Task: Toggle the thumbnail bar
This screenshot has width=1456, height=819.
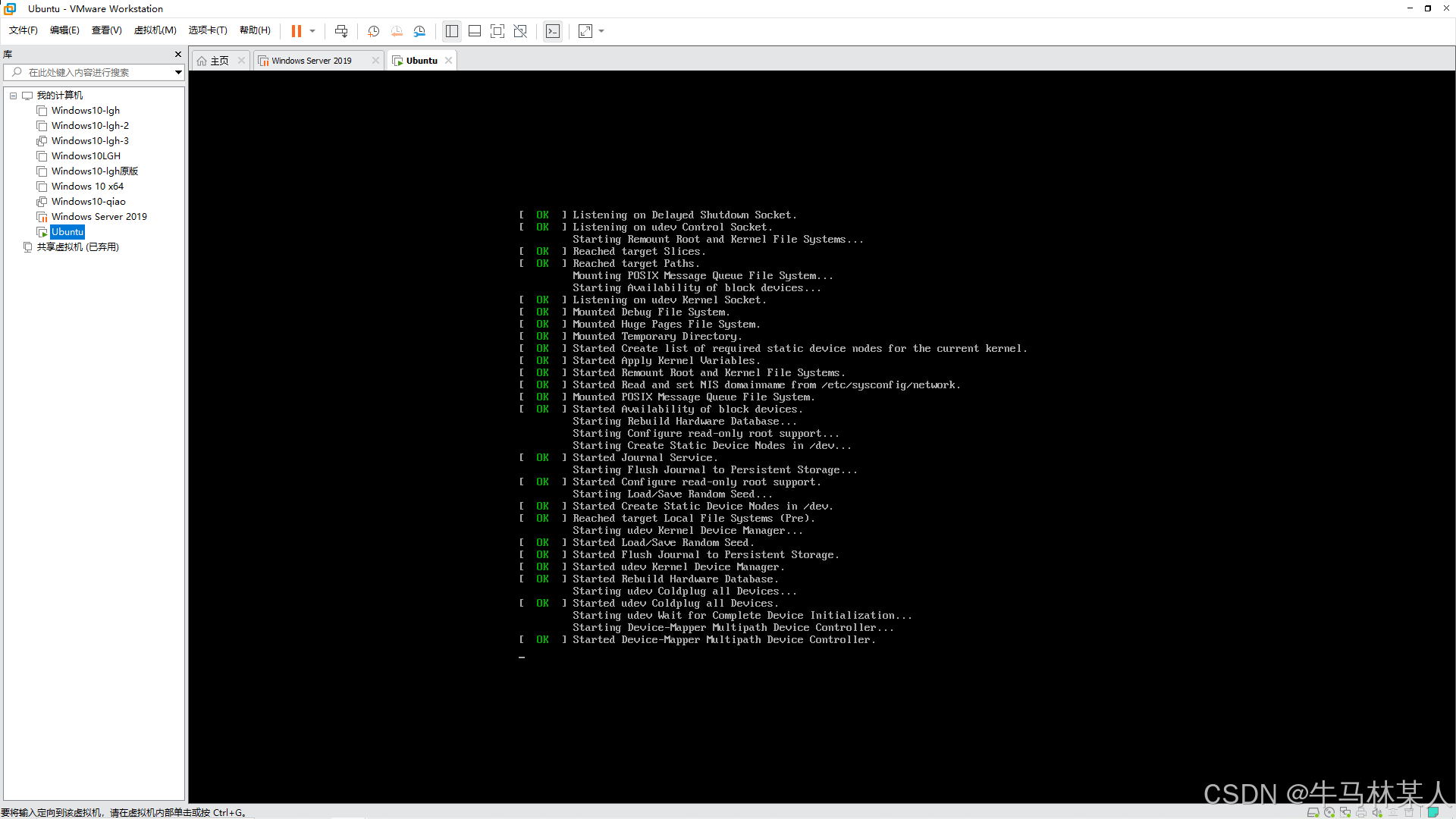Action: coord(475,31)
